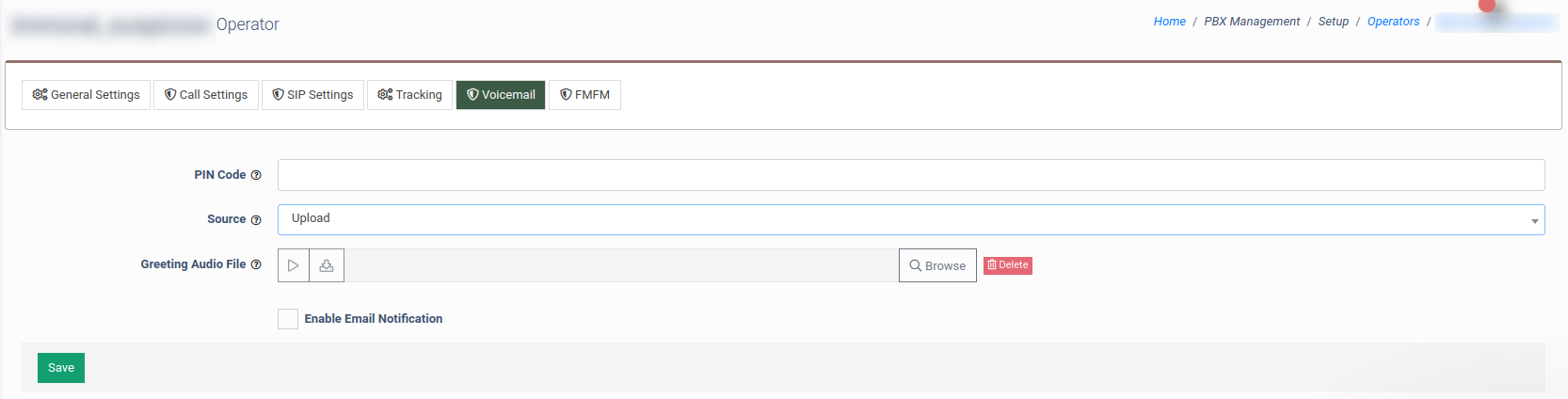Open the Source dropdown

(x=910, y=219)
